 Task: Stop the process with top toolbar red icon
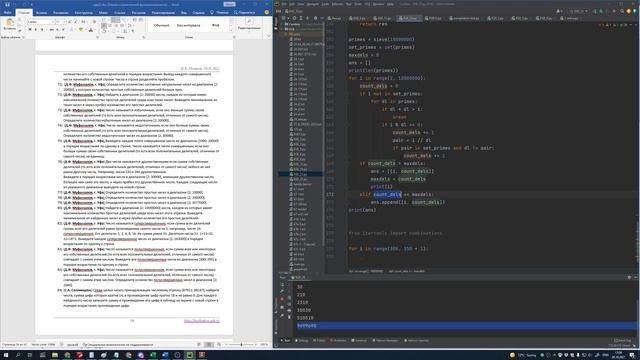[x=613, y=11]
